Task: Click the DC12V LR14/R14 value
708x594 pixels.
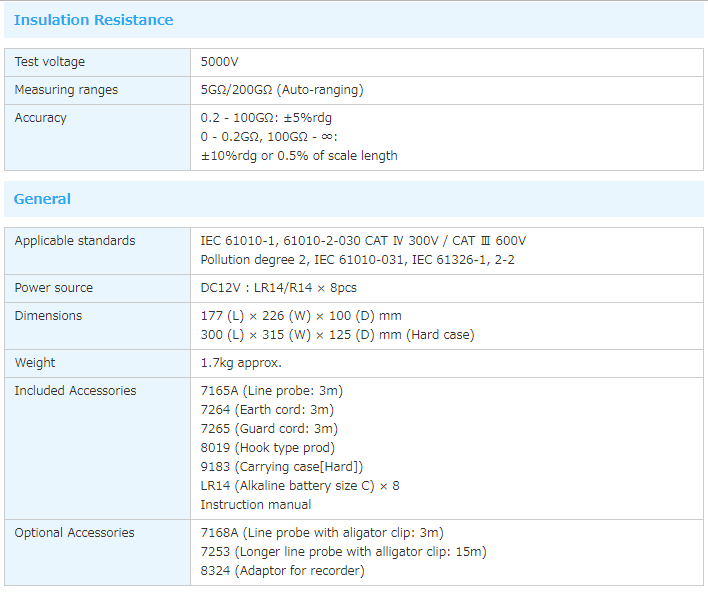Action: point(278,288)
